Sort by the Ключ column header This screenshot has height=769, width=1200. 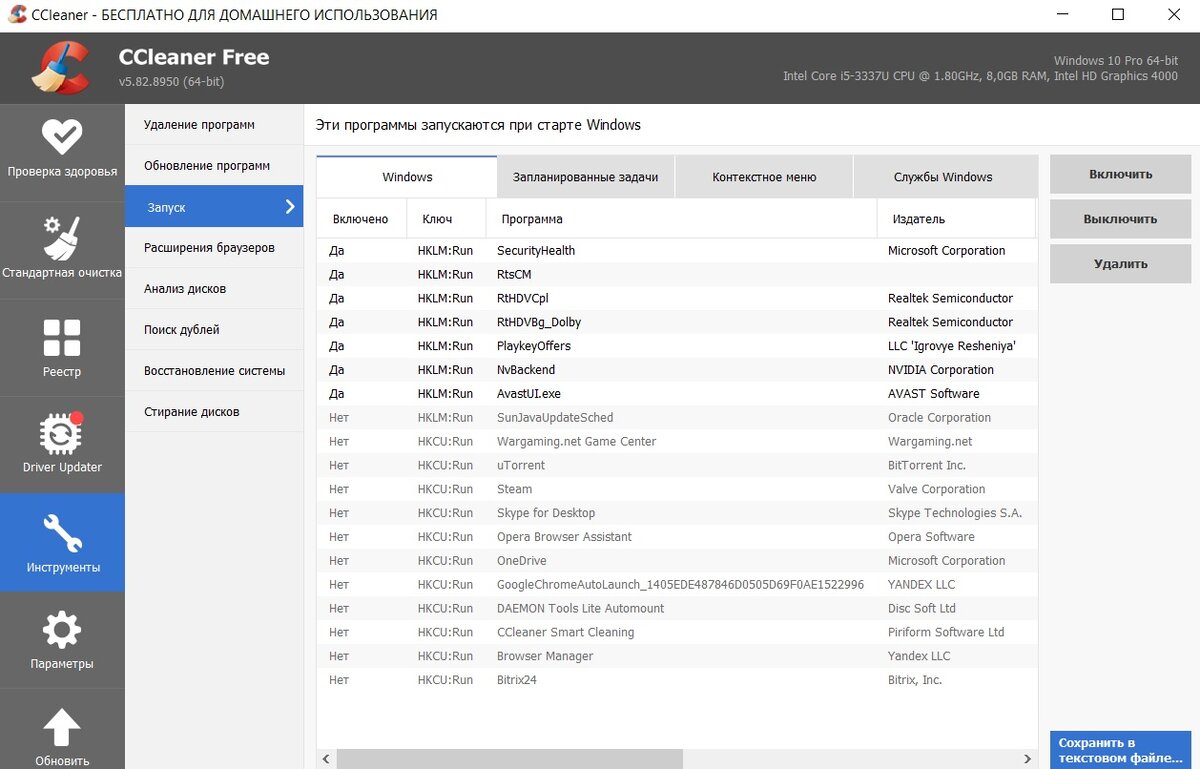pos(447,219)
